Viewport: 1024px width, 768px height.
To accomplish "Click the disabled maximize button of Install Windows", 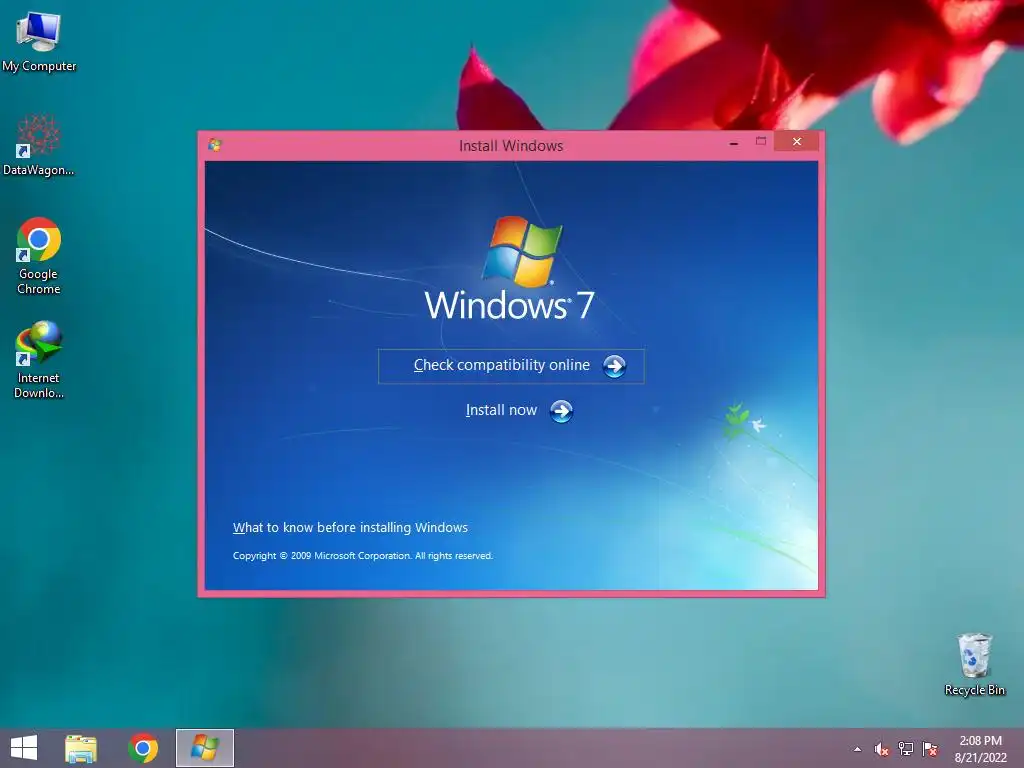I will pos(761,142).
